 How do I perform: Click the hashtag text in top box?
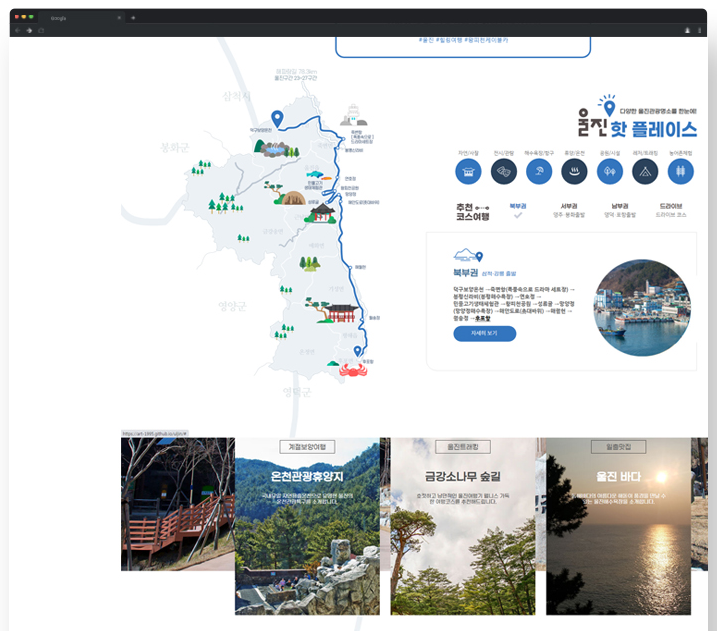coord(463,40)
